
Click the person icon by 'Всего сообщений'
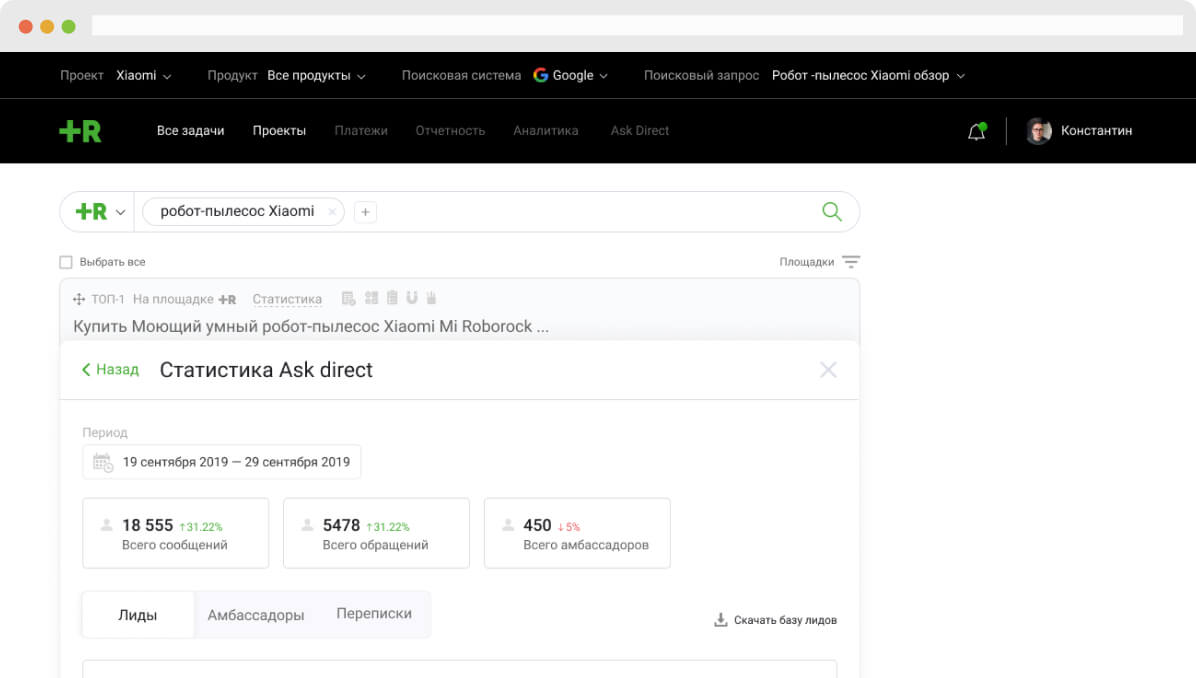(106, 525)
